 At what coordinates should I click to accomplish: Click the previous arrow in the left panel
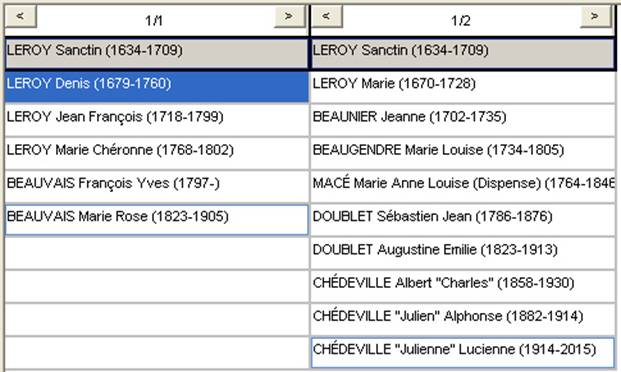coord(21,17)
